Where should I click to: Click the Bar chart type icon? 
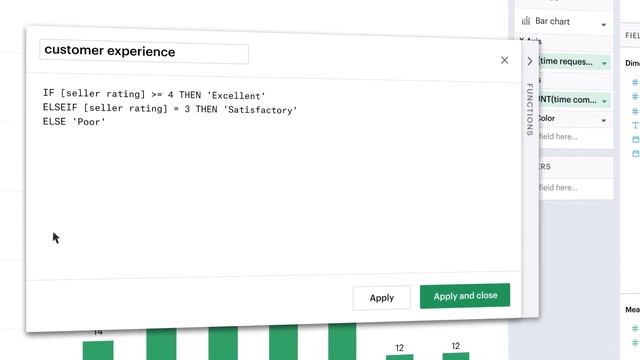[x=526, y=21]
